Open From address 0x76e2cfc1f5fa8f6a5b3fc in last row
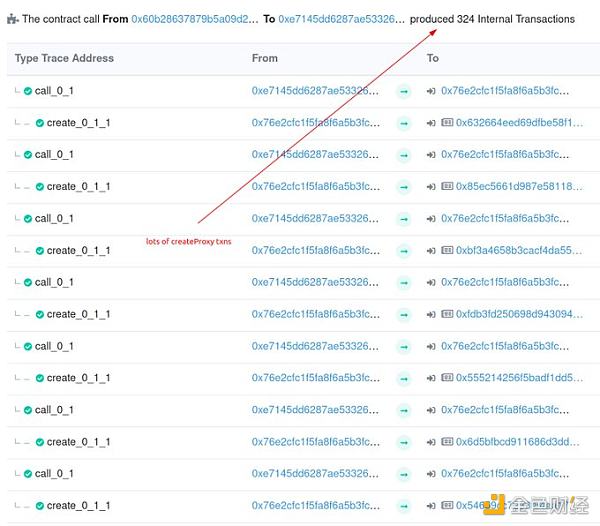 pyautogui.click(x=316, y=506)
